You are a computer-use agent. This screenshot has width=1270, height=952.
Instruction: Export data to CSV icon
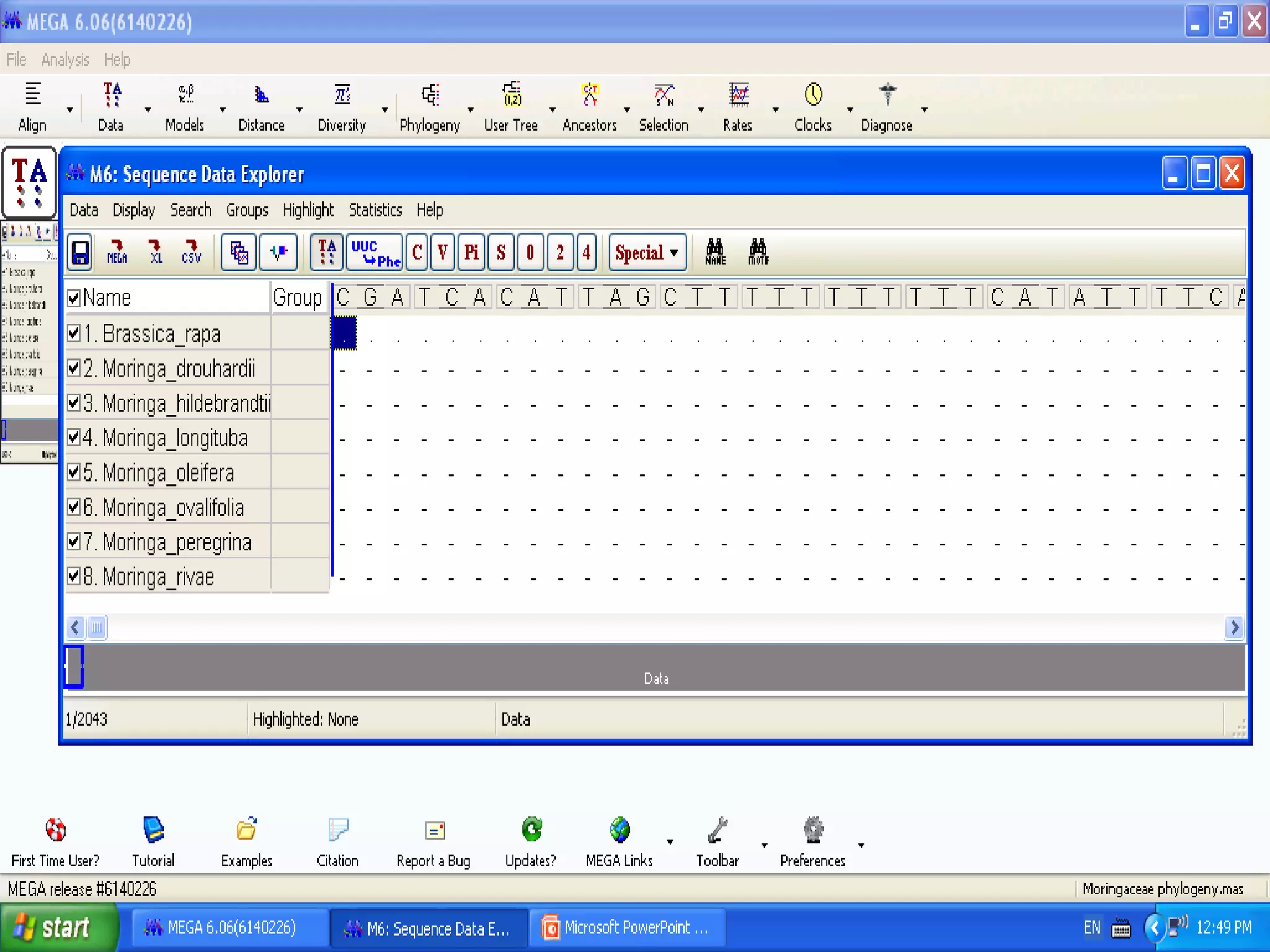click(x=192, y=252)
